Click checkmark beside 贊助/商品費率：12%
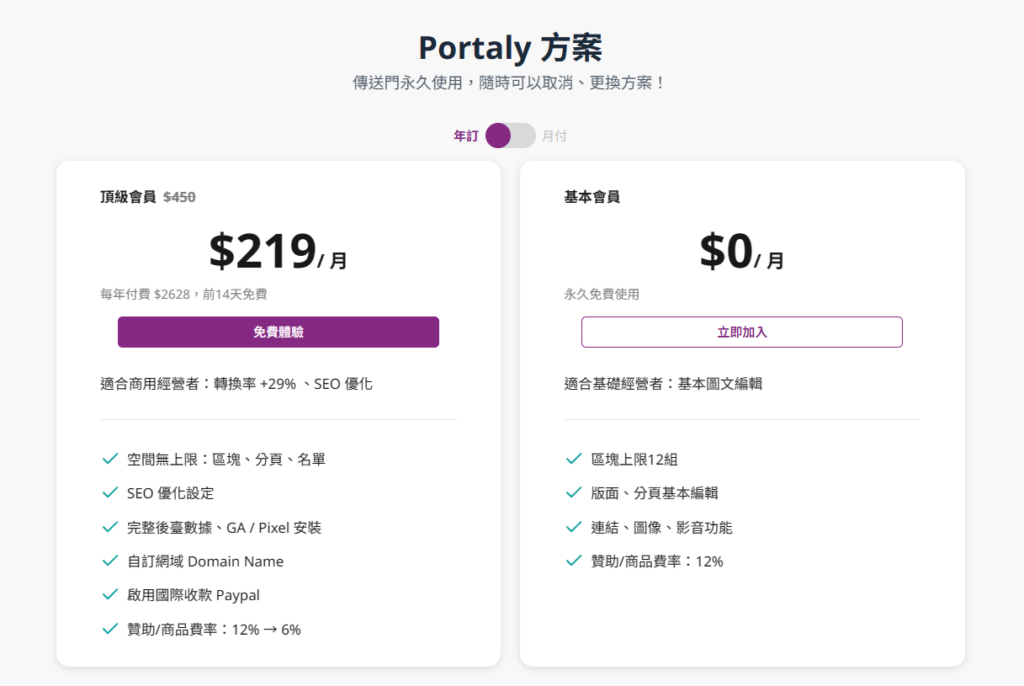 (573, 561)
